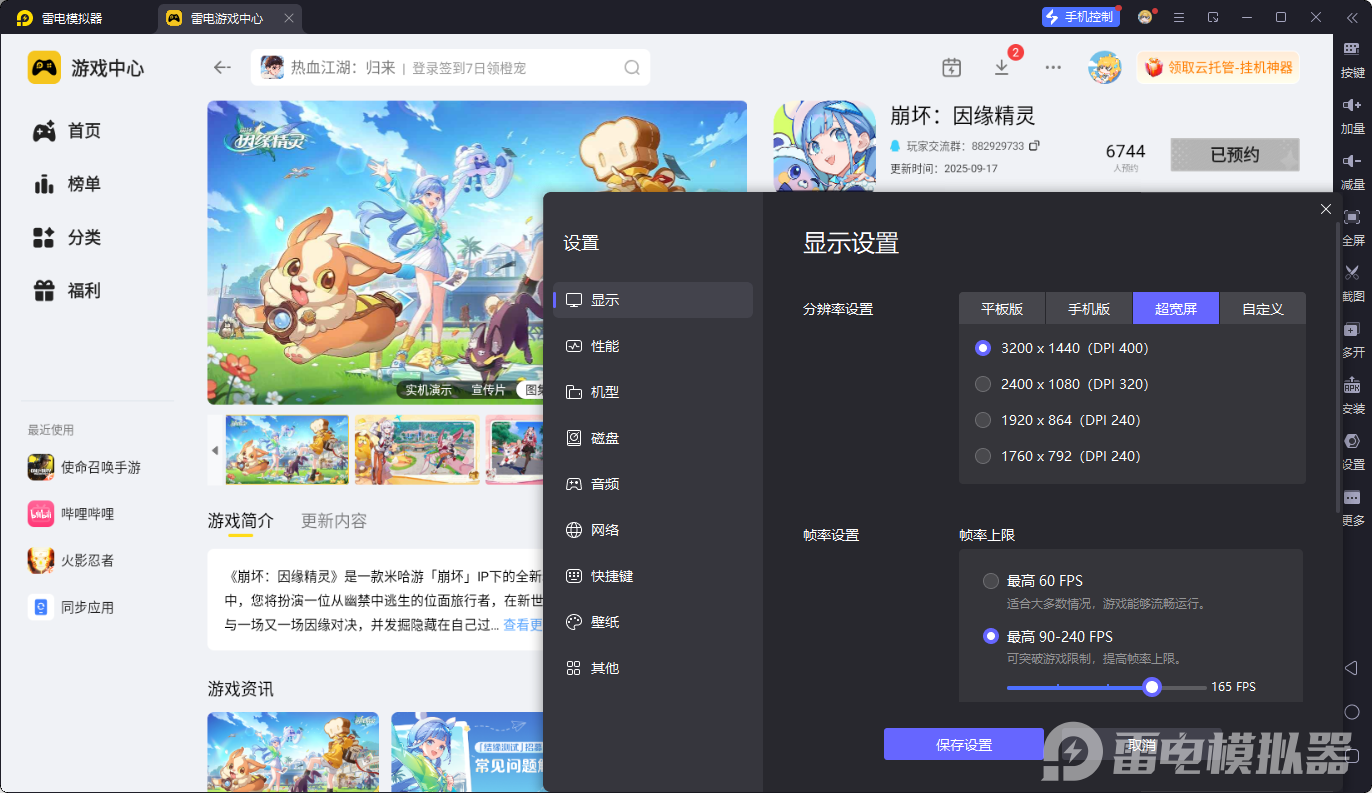Click the magnifier search icon
The width and height of the screenshot is (1372, 793).
pos(632,67)
